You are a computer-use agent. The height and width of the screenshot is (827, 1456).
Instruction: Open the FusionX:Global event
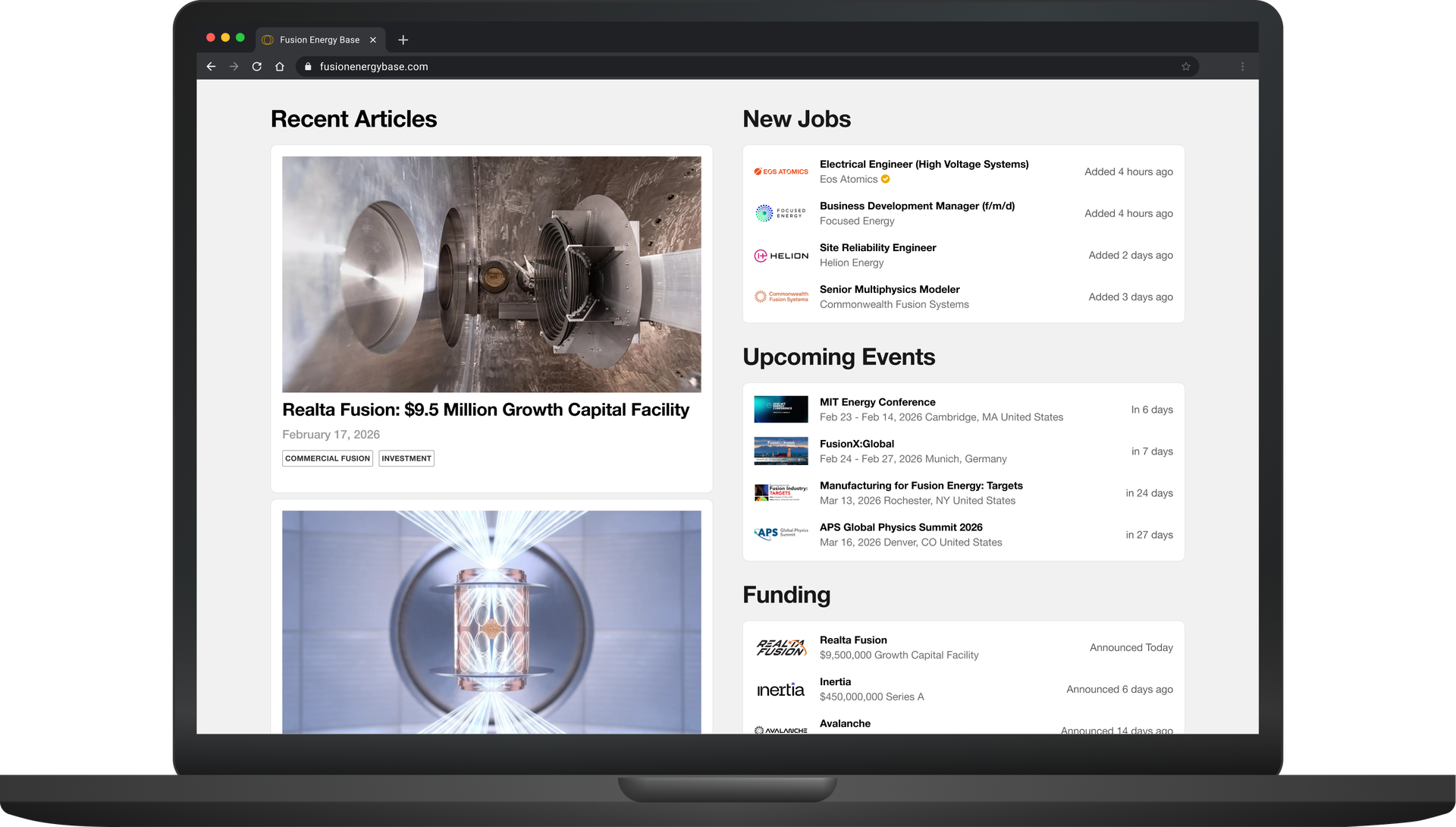pyautogui.click(x=857, y=444)
